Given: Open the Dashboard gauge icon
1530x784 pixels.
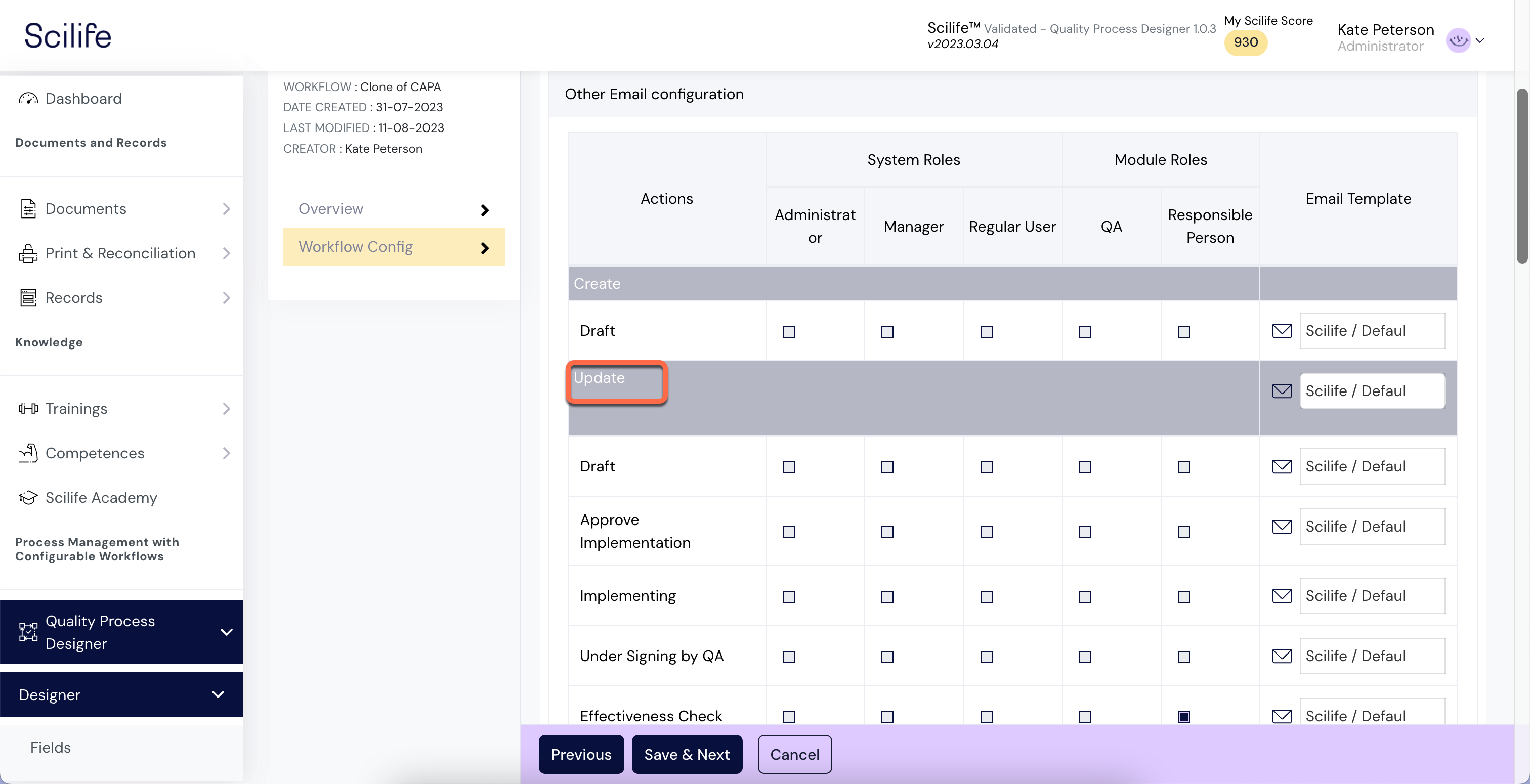Looking at the screenshot, I should pos(28,99).
